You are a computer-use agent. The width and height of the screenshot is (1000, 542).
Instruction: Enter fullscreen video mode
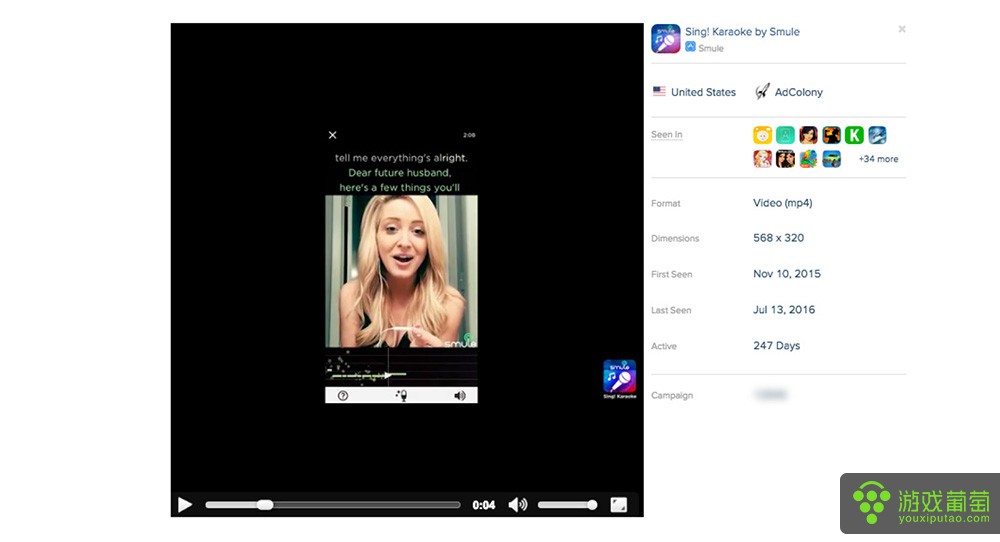(x=619, y=505)
